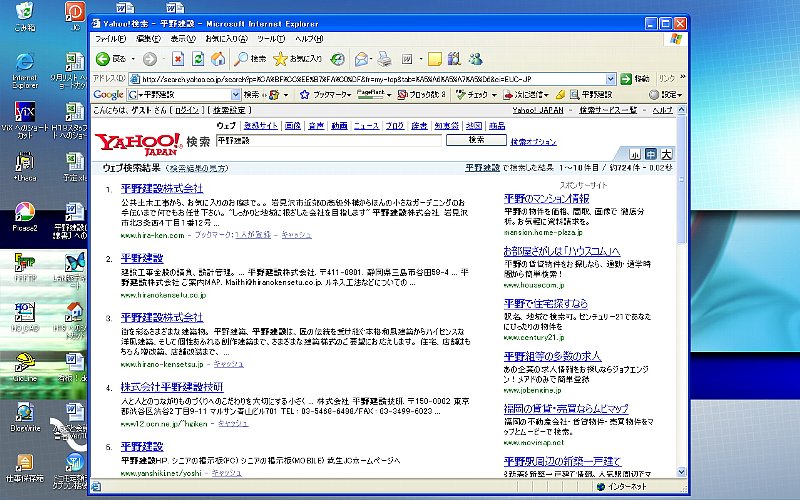Switch to the 画像 images search tab
Screen dimensions: 800x500
pos(293,126)
